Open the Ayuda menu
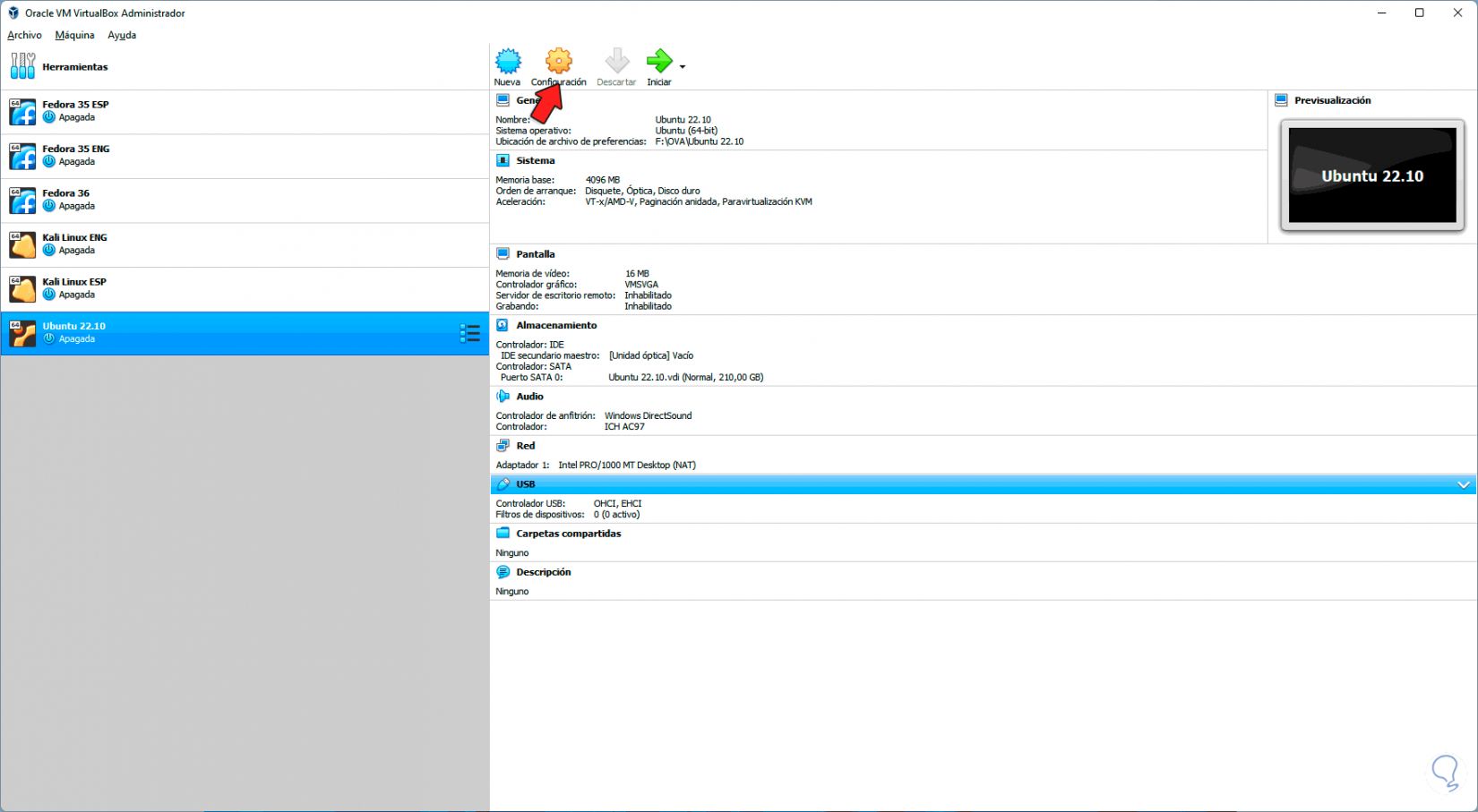1478x812 pixels. (122, 35)
